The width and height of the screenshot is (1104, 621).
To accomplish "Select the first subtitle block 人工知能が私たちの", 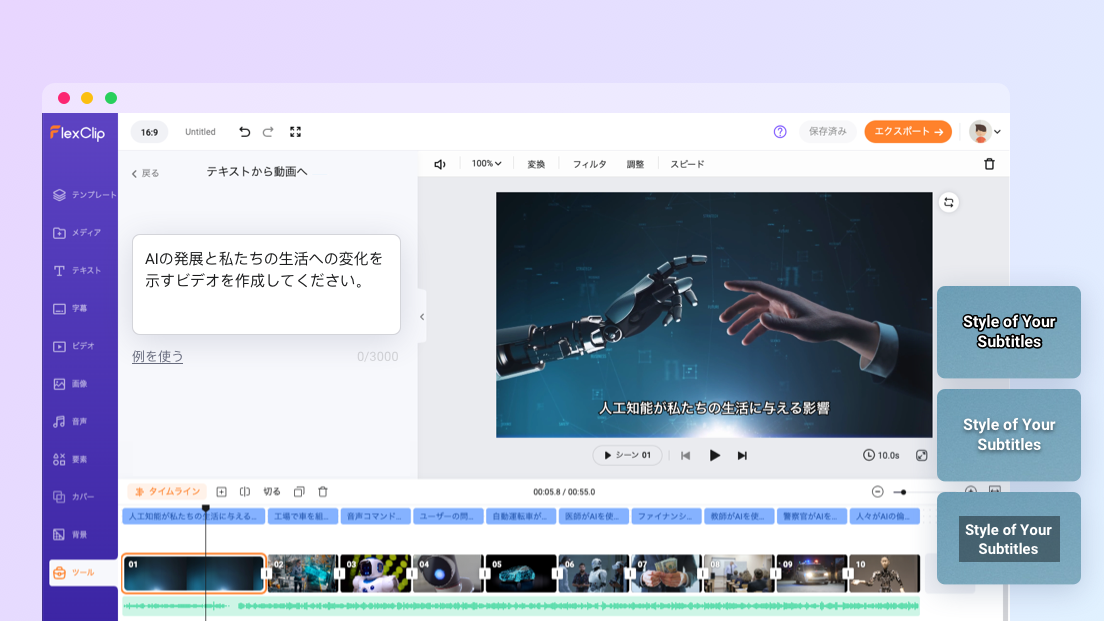I will pyautogui.click(x=194, y=516).
